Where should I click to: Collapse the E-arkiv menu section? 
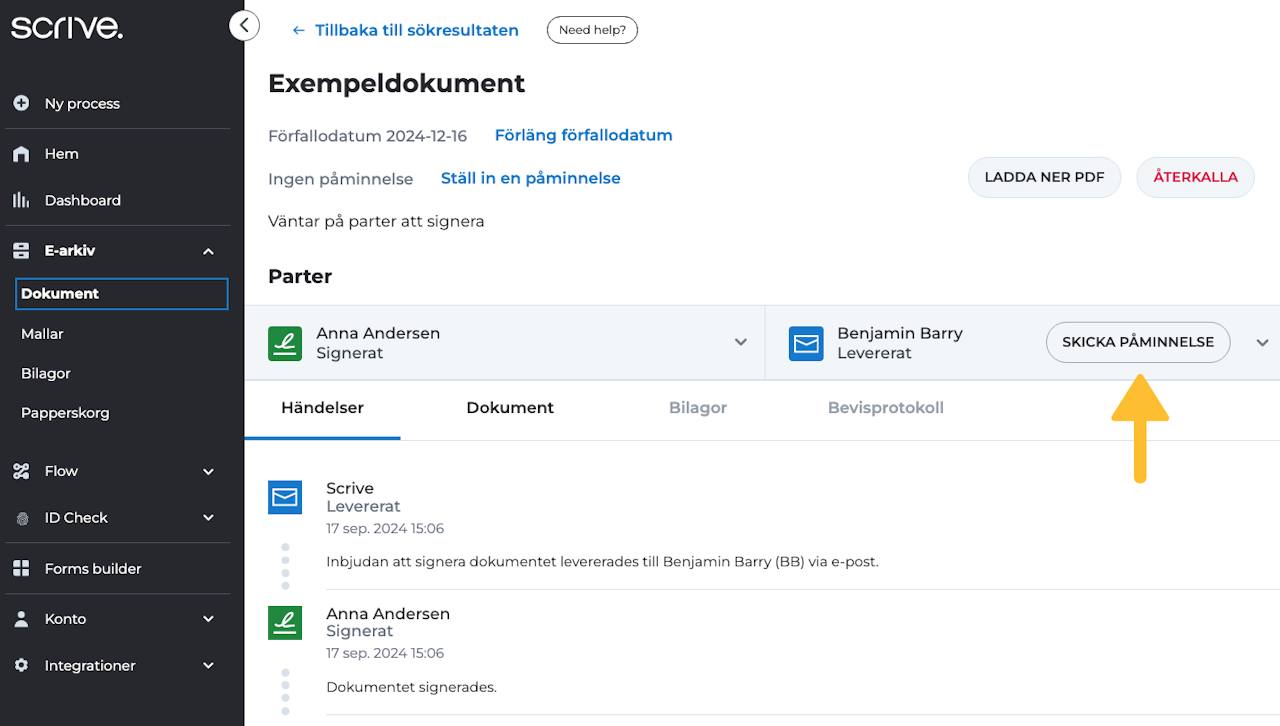(208, 251)
